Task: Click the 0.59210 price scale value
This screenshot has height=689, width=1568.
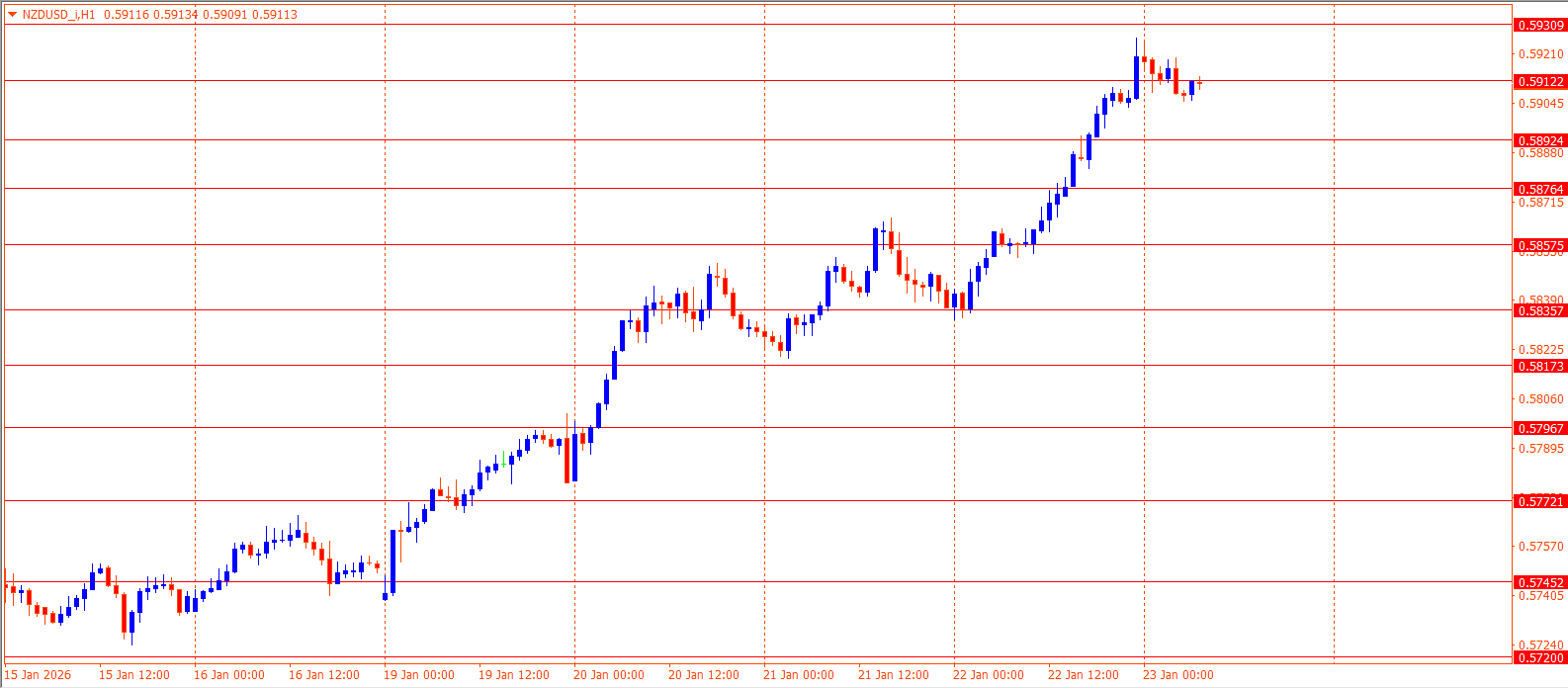Action: 1541,54
